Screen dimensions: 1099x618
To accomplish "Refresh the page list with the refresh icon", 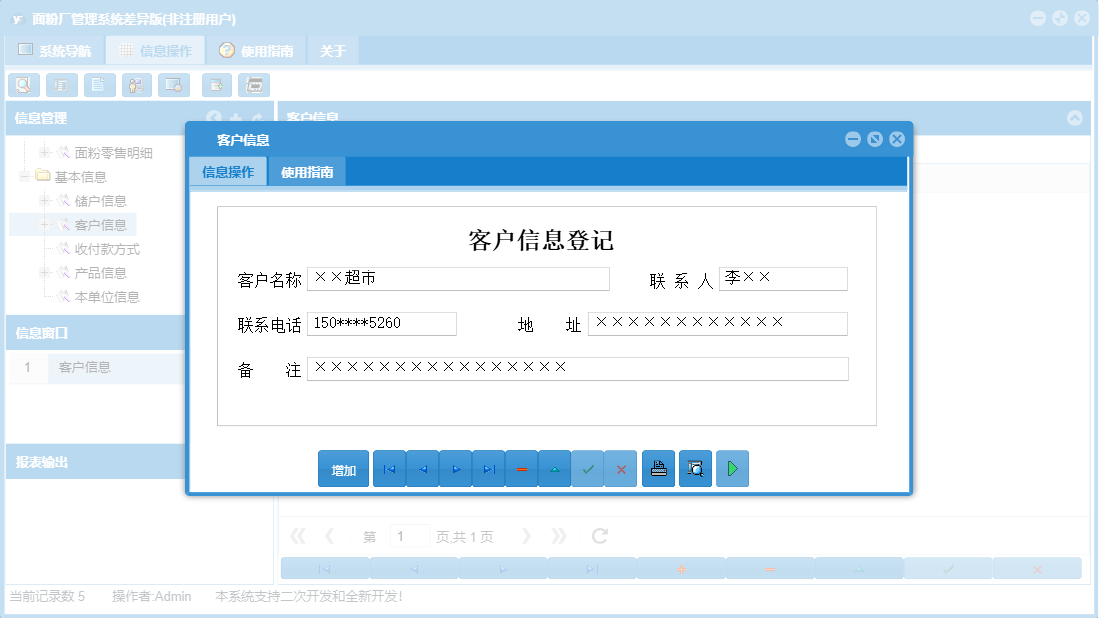I will (598, 535).
